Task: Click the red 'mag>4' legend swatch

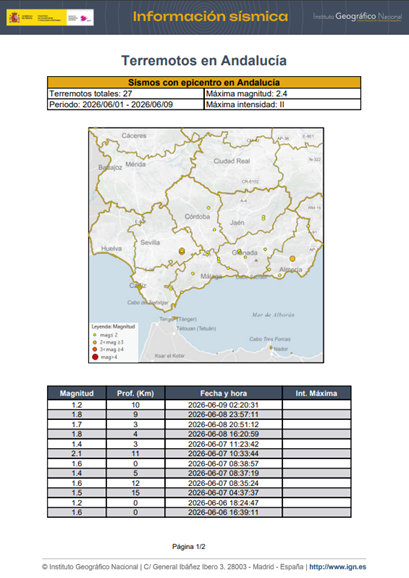Action: [95, 357]
